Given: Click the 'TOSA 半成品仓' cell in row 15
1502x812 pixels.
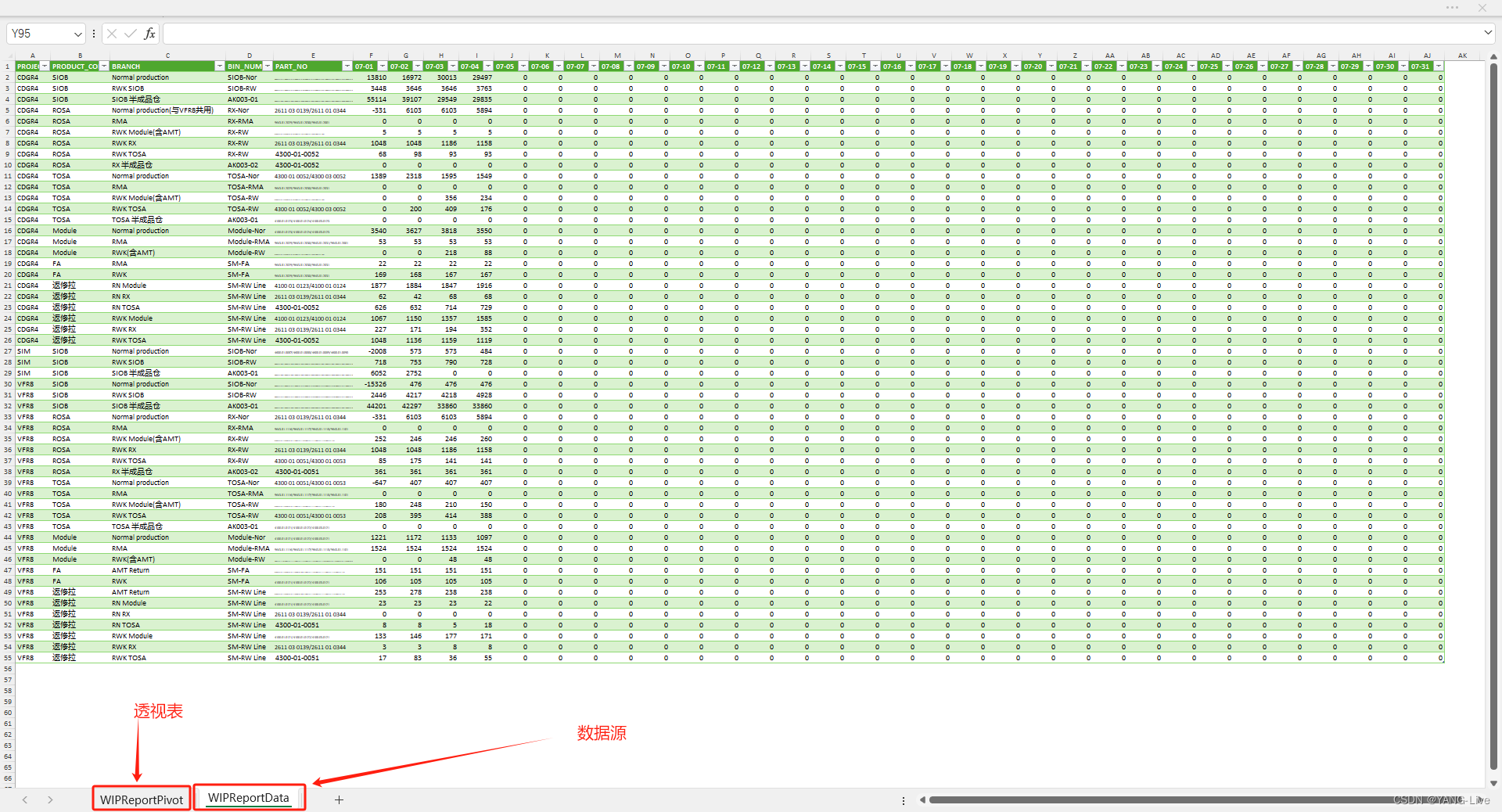Looking at the screenshot, I should pos(167,220).
